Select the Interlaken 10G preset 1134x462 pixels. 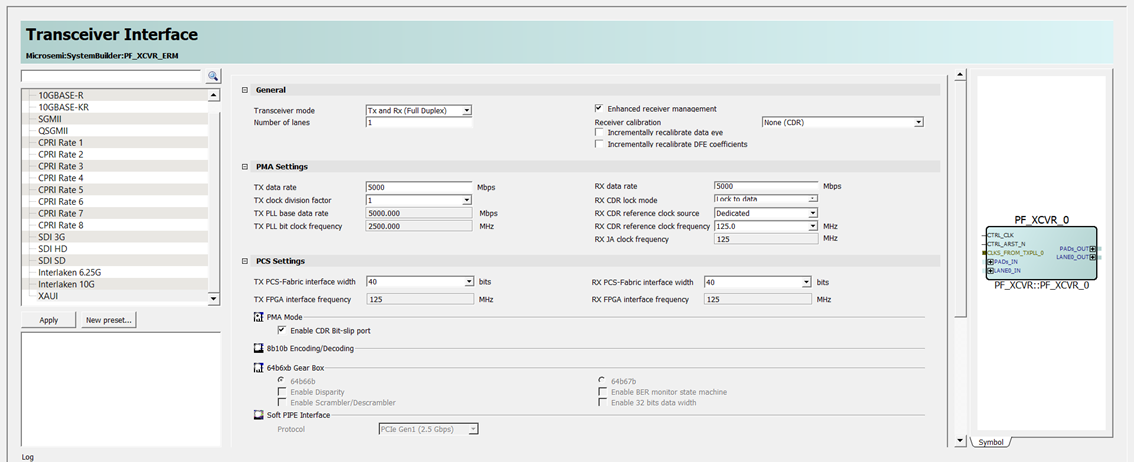[x=65, y=285]
